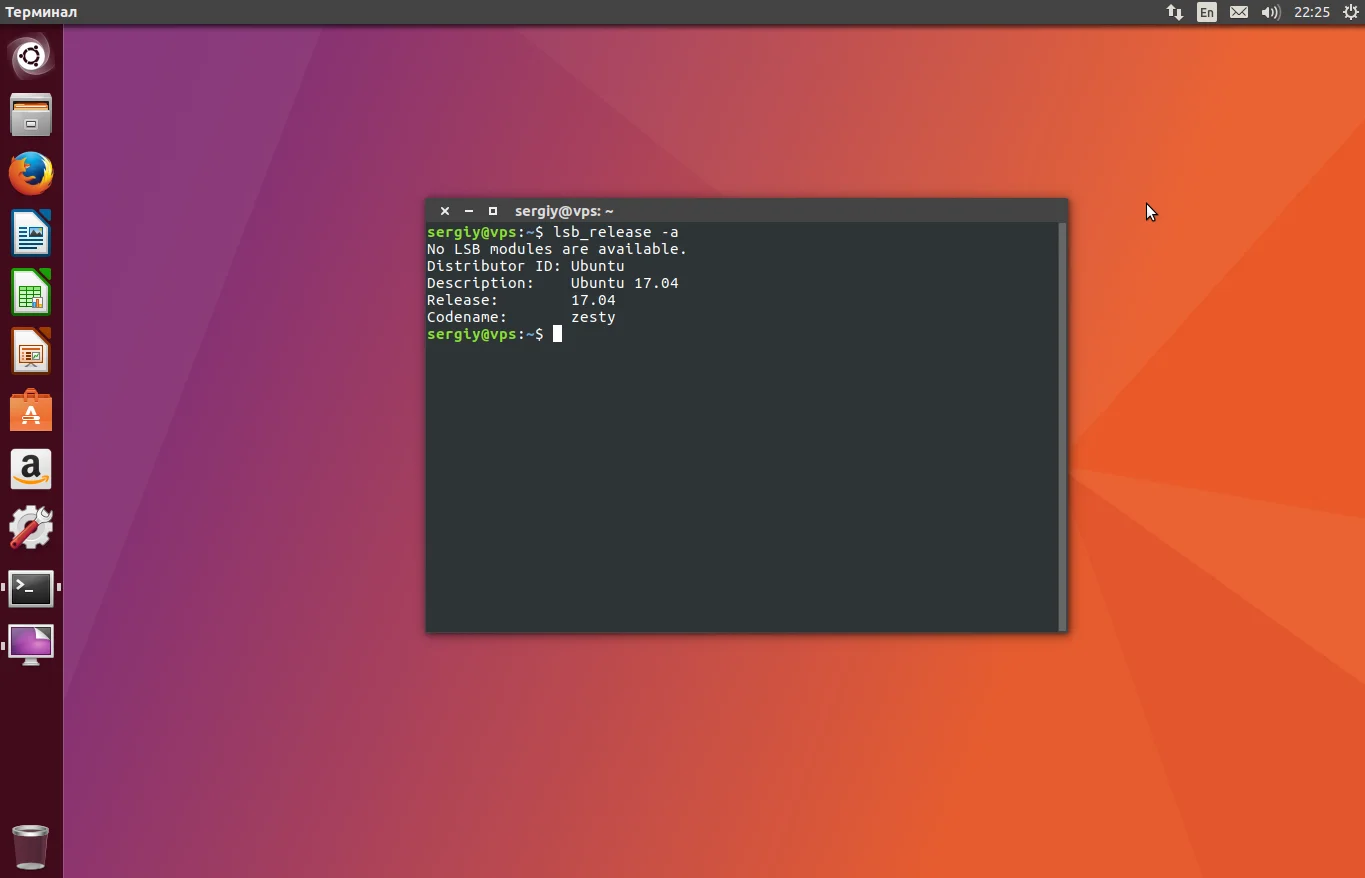Open the messaging envelope indicator
Screen dimensions: 1365x878
pos(1239,12)
